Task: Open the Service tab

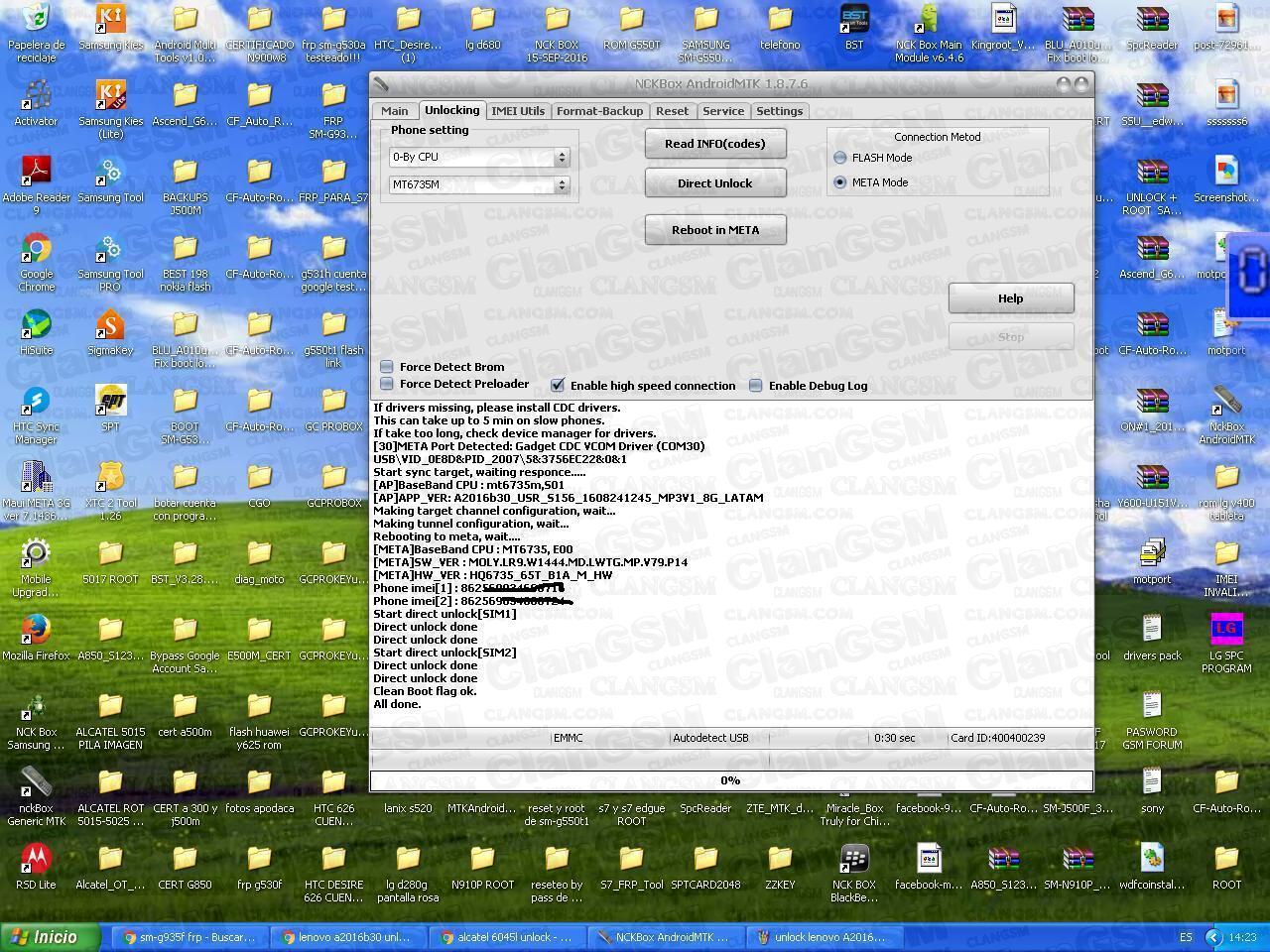Action: (723, 111)
